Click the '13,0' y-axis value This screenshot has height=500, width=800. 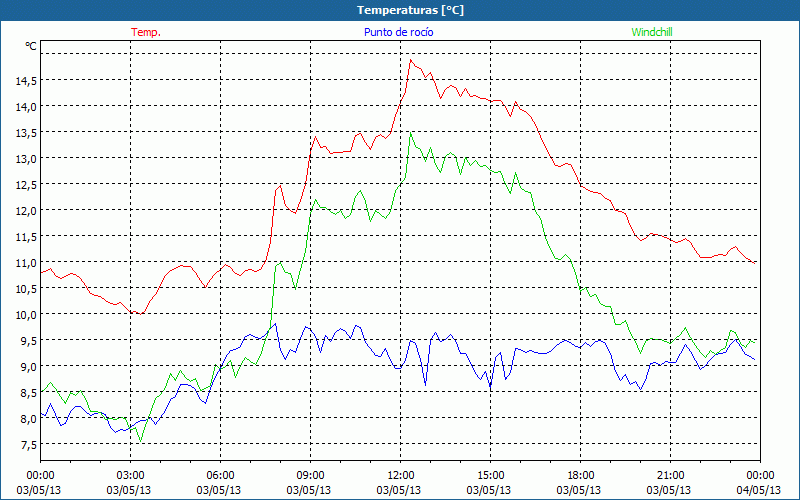[x=26, y=158]
